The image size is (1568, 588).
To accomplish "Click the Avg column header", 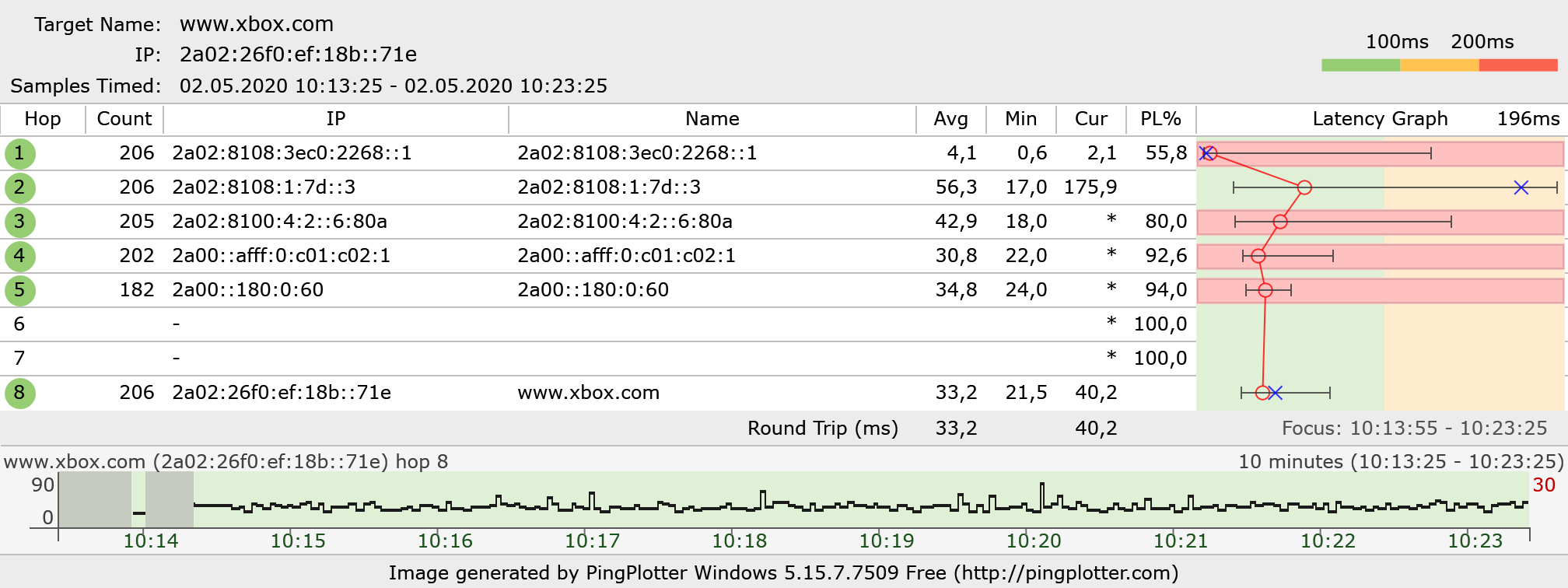I will (x=951, y=119).
